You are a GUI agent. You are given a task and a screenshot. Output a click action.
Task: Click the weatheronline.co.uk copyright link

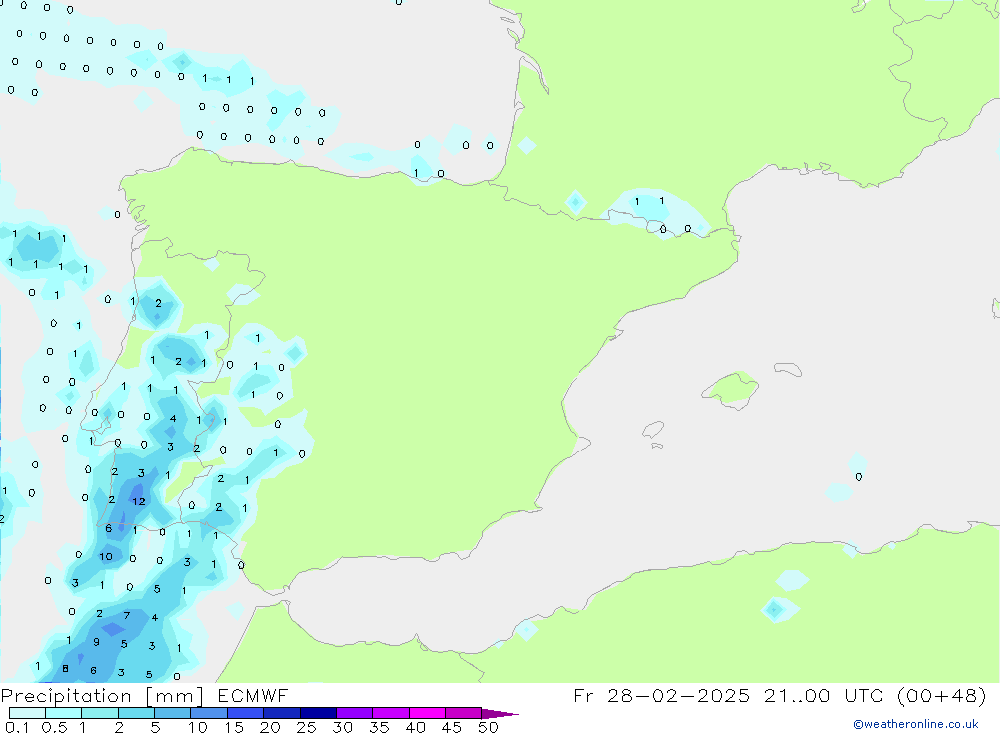pos(916,724)
